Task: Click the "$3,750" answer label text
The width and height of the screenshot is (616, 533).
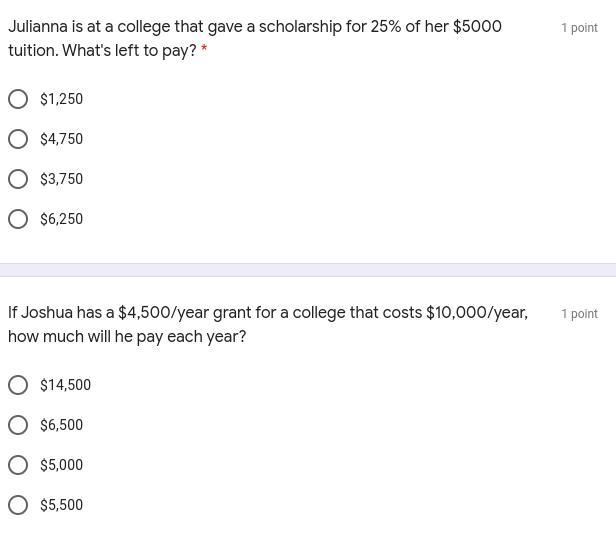Action: [62, 179]
